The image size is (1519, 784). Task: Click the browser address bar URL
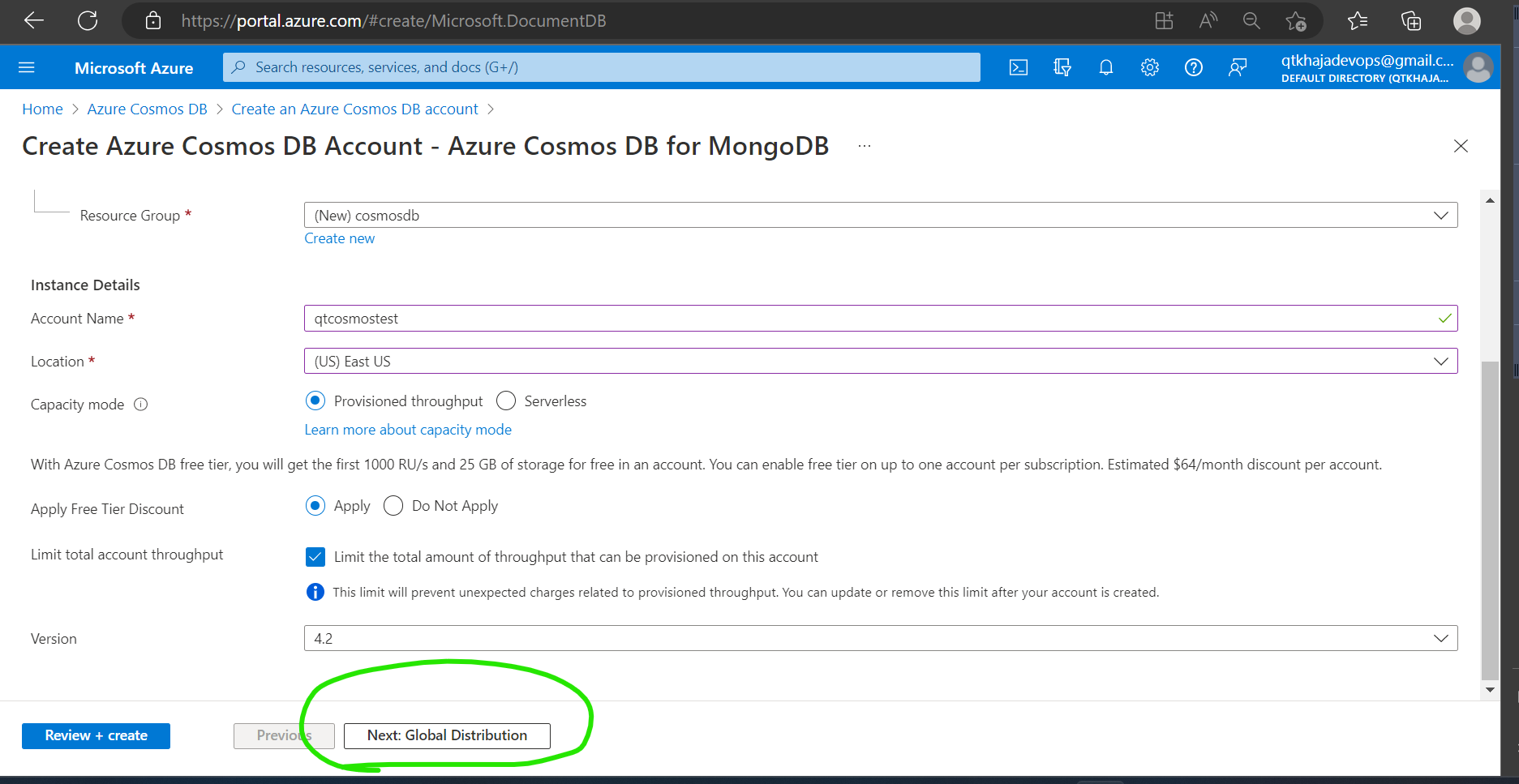click(393, 21)
